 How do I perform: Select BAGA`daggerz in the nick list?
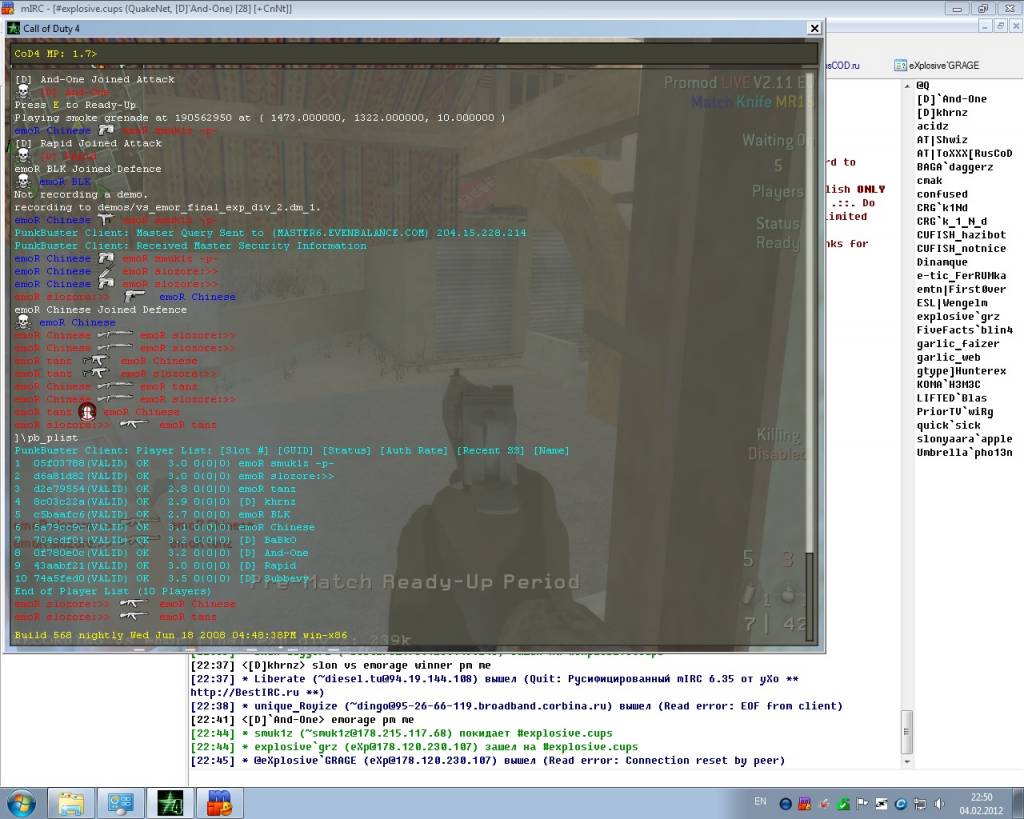(955, 167)
